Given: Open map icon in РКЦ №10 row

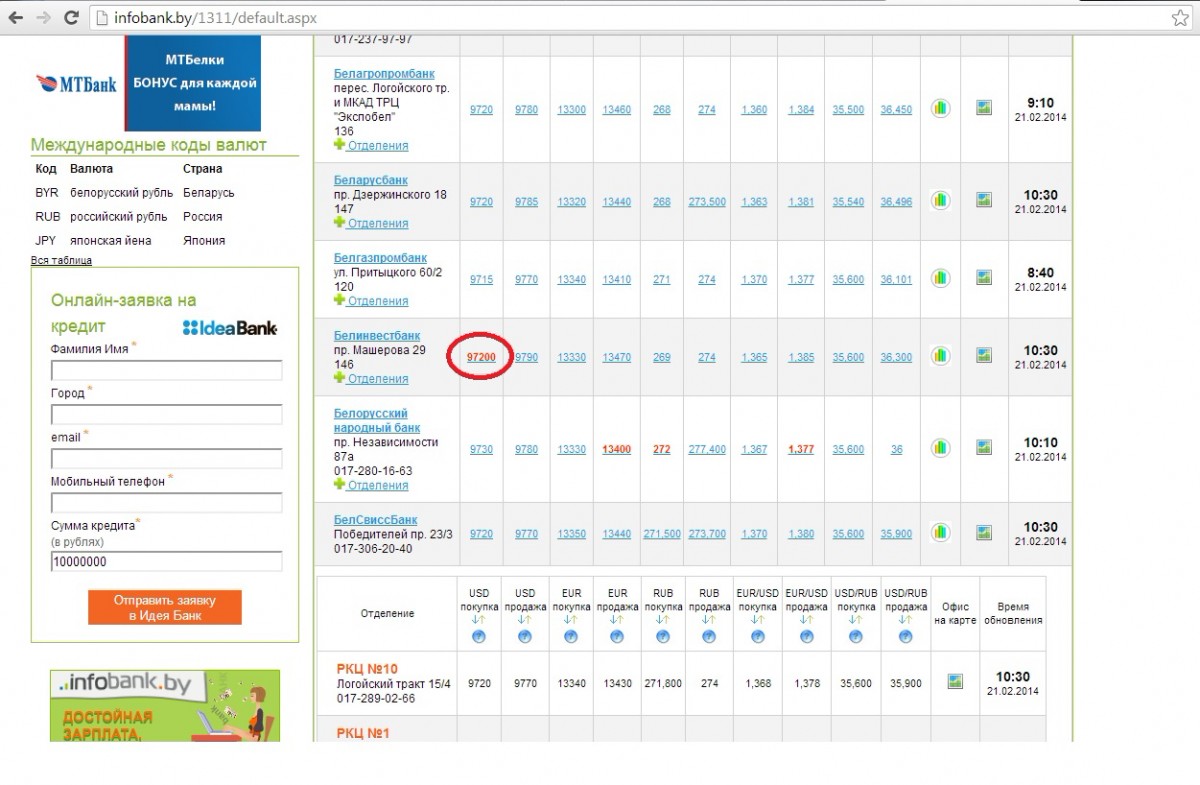Looking at the screenshot, I should [x=955, y=681].
